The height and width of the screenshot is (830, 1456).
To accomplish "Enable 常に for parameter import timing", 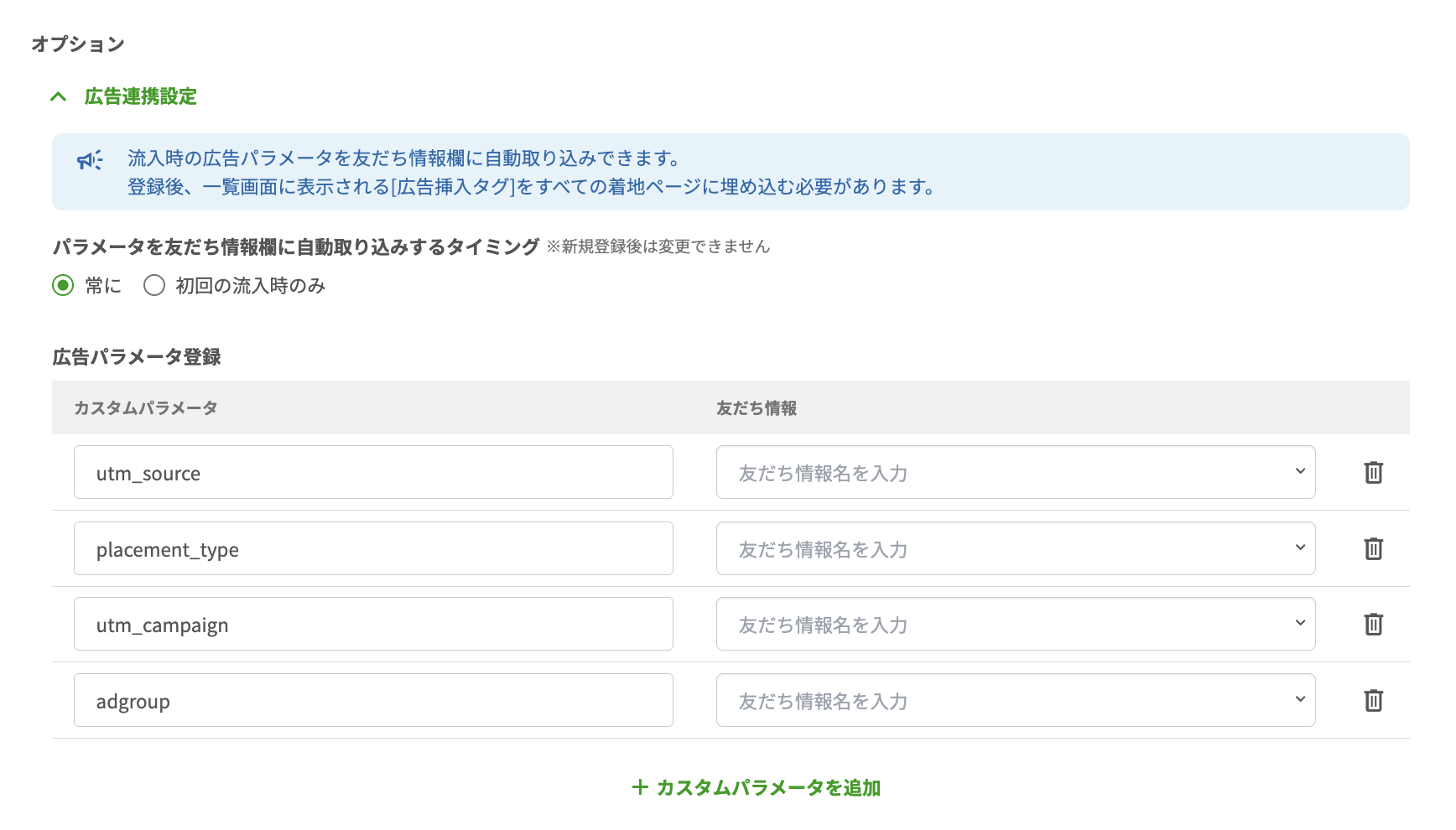I will pyautogui.click(x=65, y=285).
